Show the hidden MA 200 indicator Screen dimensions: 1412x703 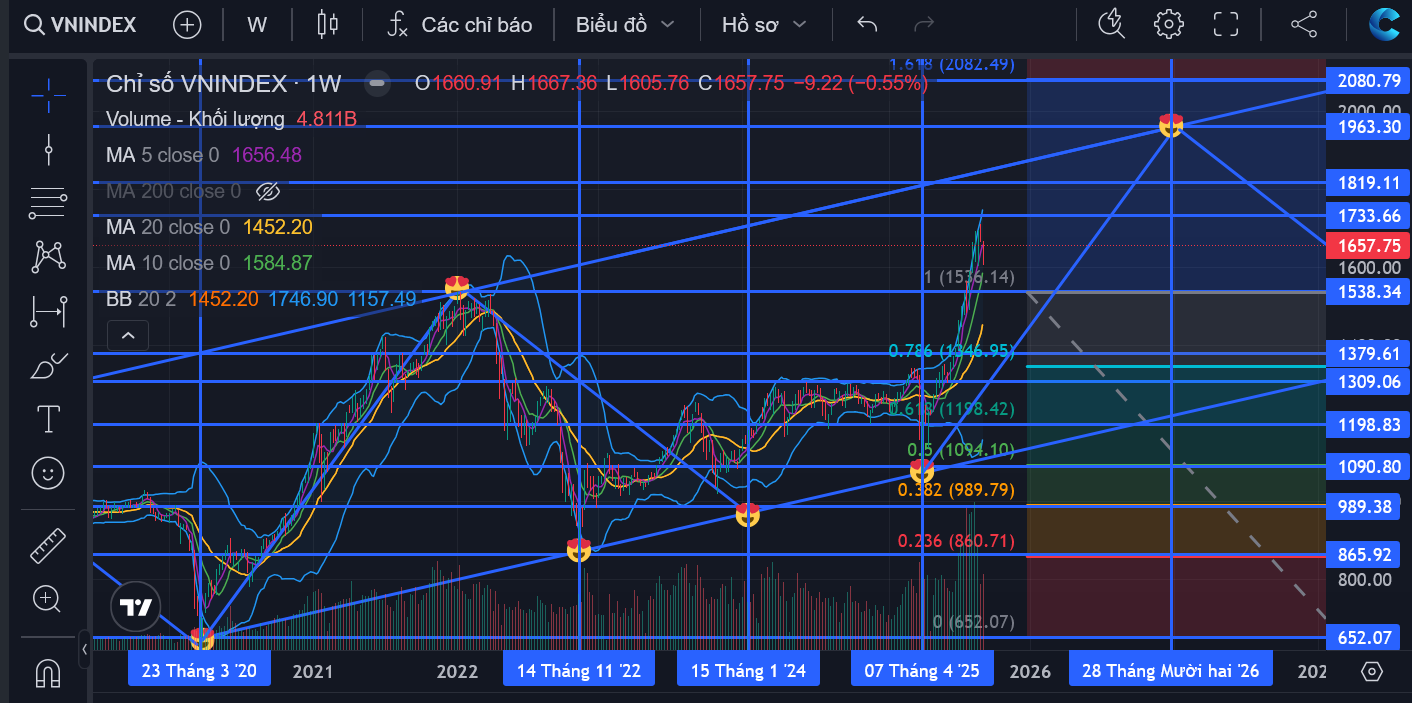pos(266,191)
